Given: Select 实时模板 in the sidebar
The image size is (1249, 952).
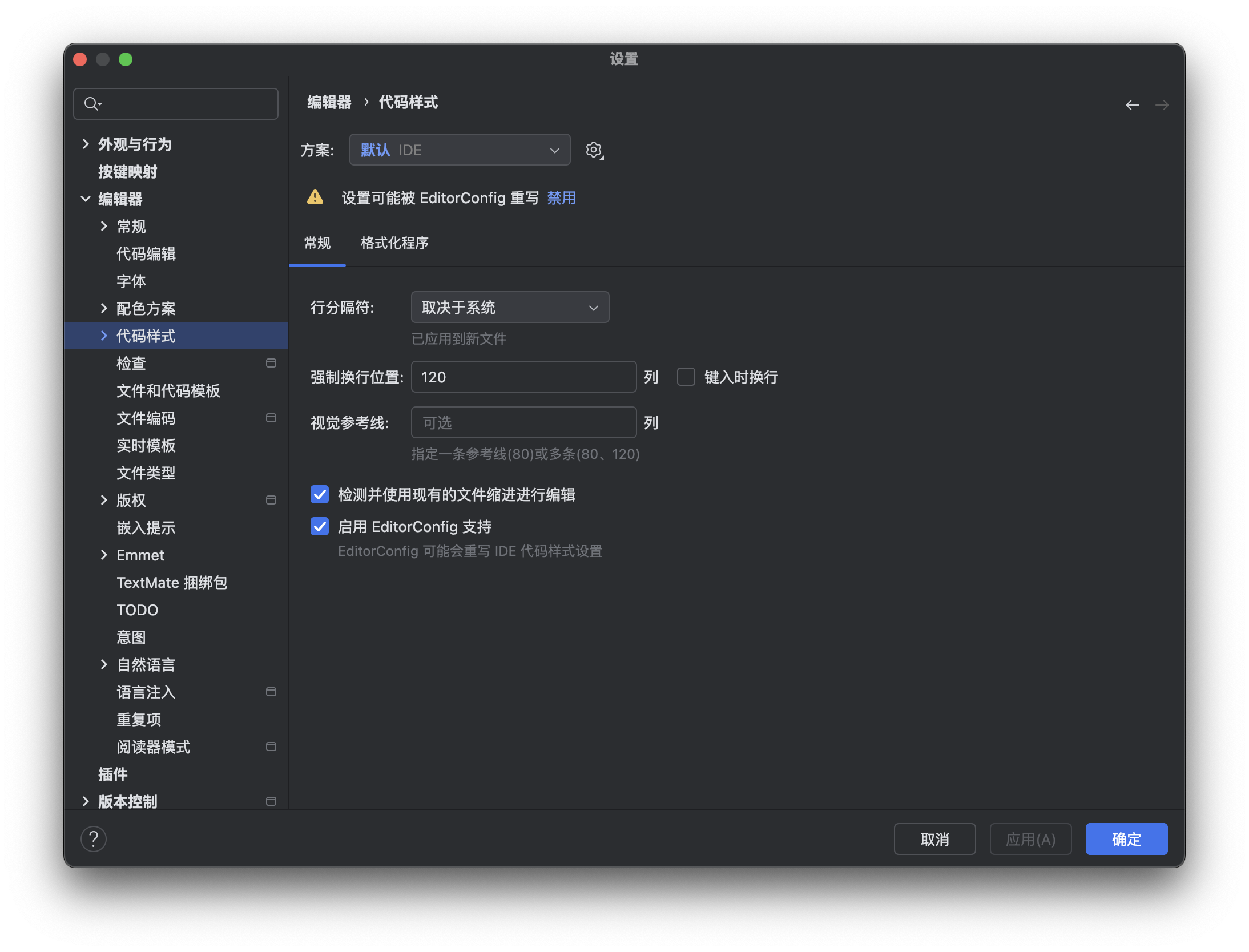Looking at the screenshot, I should pos(146,445).
